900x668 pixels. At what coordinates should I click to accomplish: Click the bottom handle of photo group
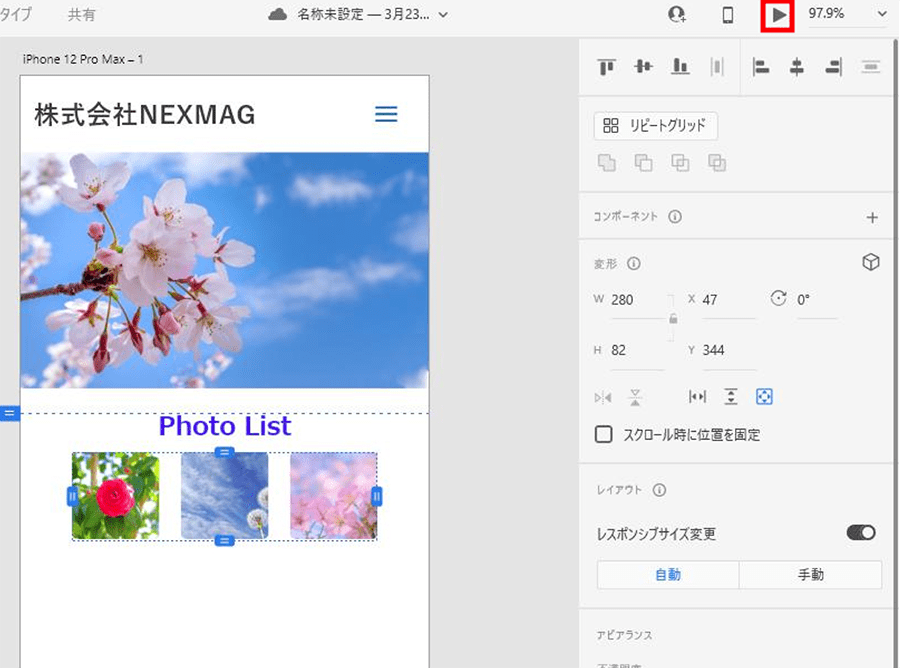pyautogui.click(x=224, y=541)
